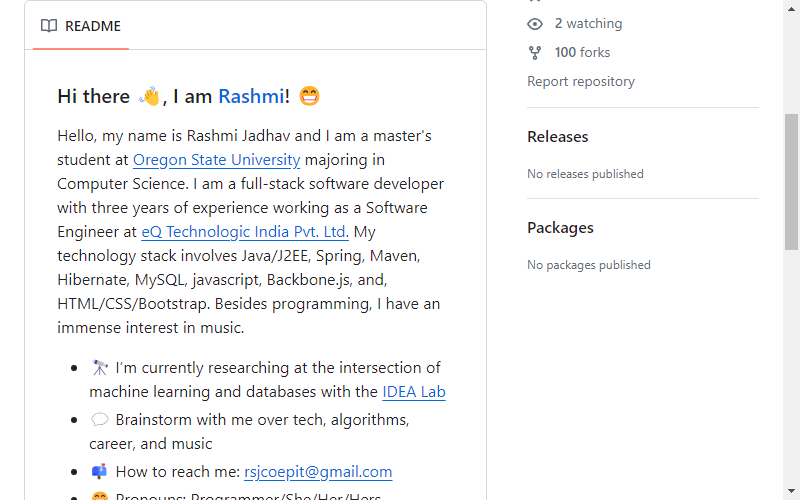The image size is (800, 500).
Task: Open the Releases heading link
Action: pos(558,137)
